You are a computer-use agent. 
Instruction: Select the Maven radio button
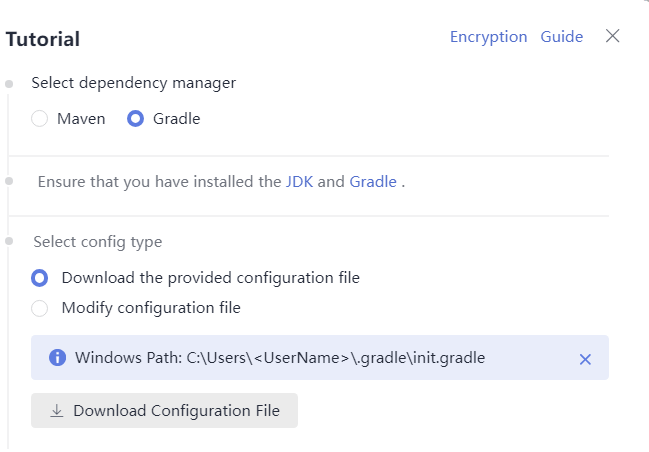(40, 119)
